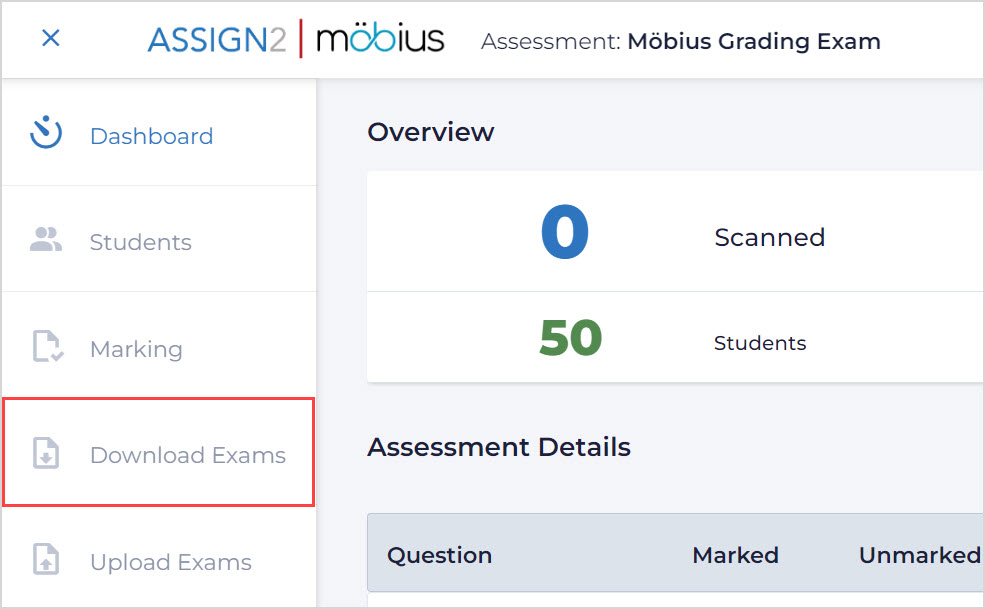Click the ASSIGN2 logo

[216, 40]
